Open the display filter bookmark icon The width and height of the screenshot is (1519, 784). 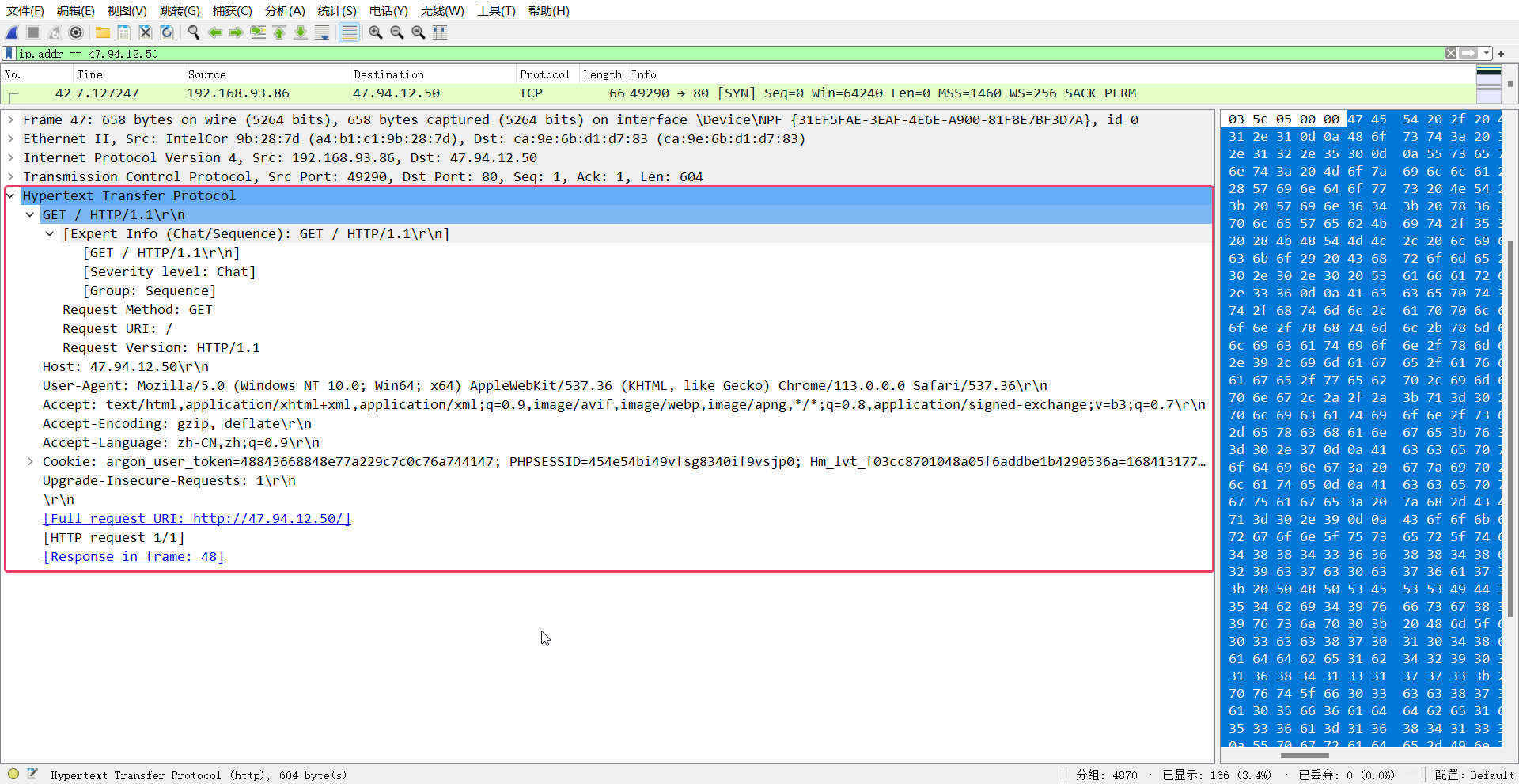(9, 54)
